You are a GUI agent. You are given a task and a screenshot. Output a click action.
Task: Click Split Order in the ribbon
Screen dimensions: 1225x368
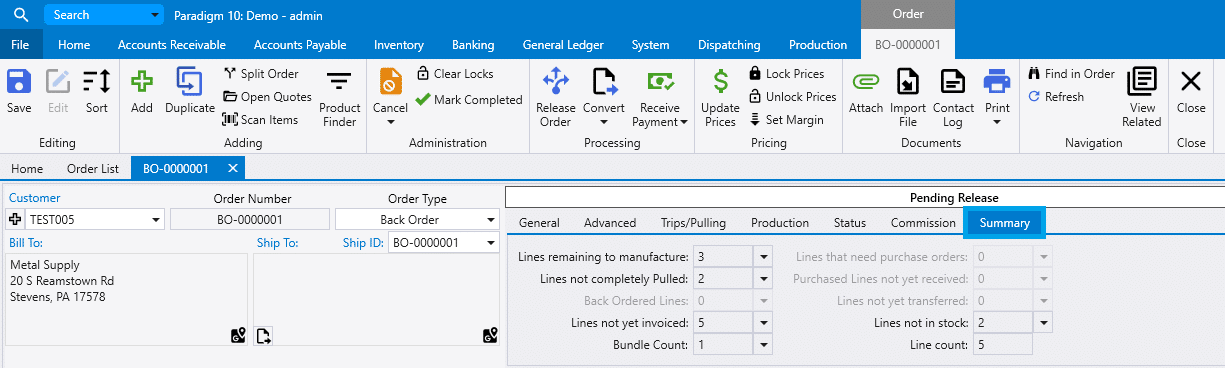(x=261, y=74)
